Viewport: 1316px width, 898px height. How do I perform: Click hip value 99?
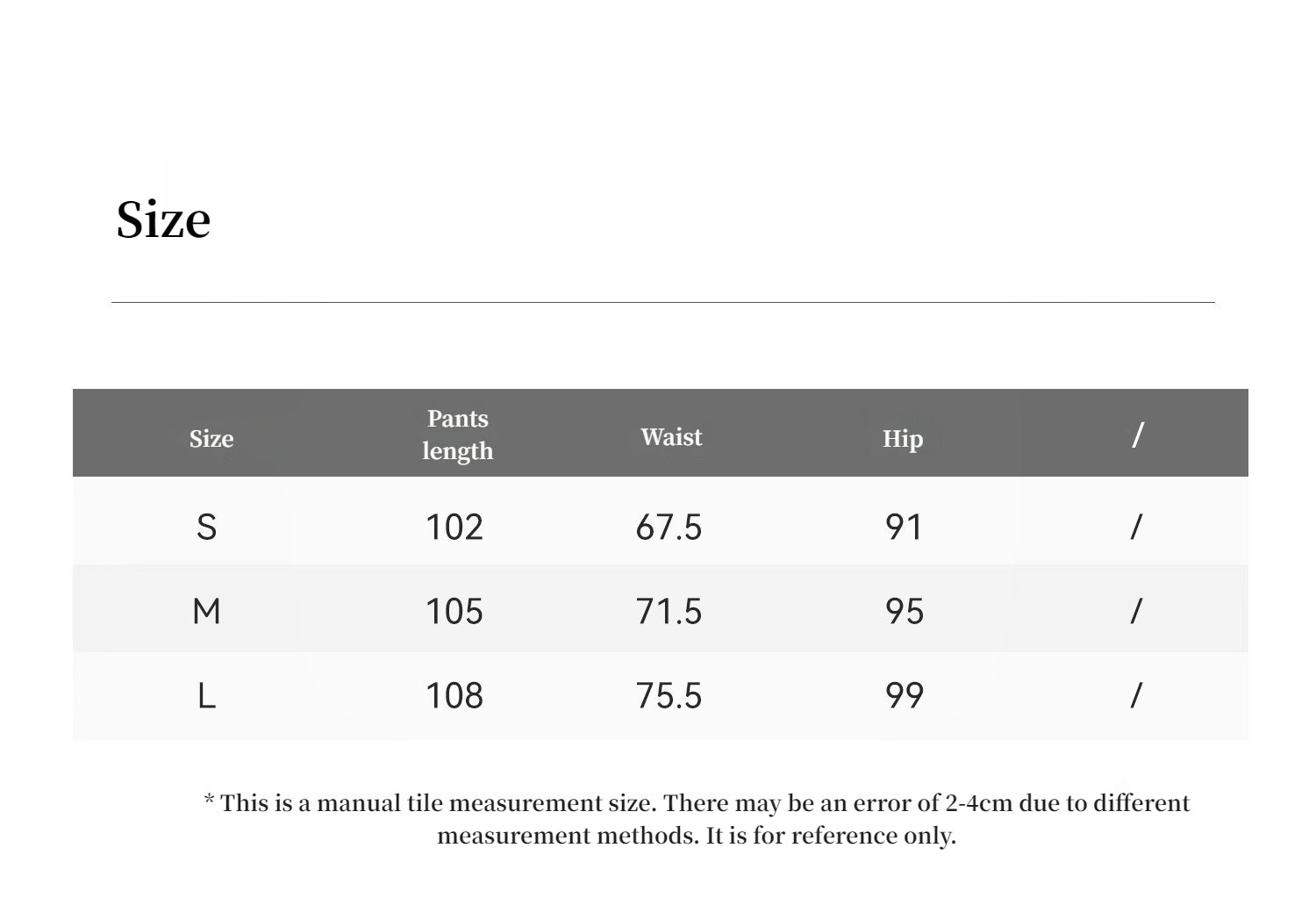point(904,696)
